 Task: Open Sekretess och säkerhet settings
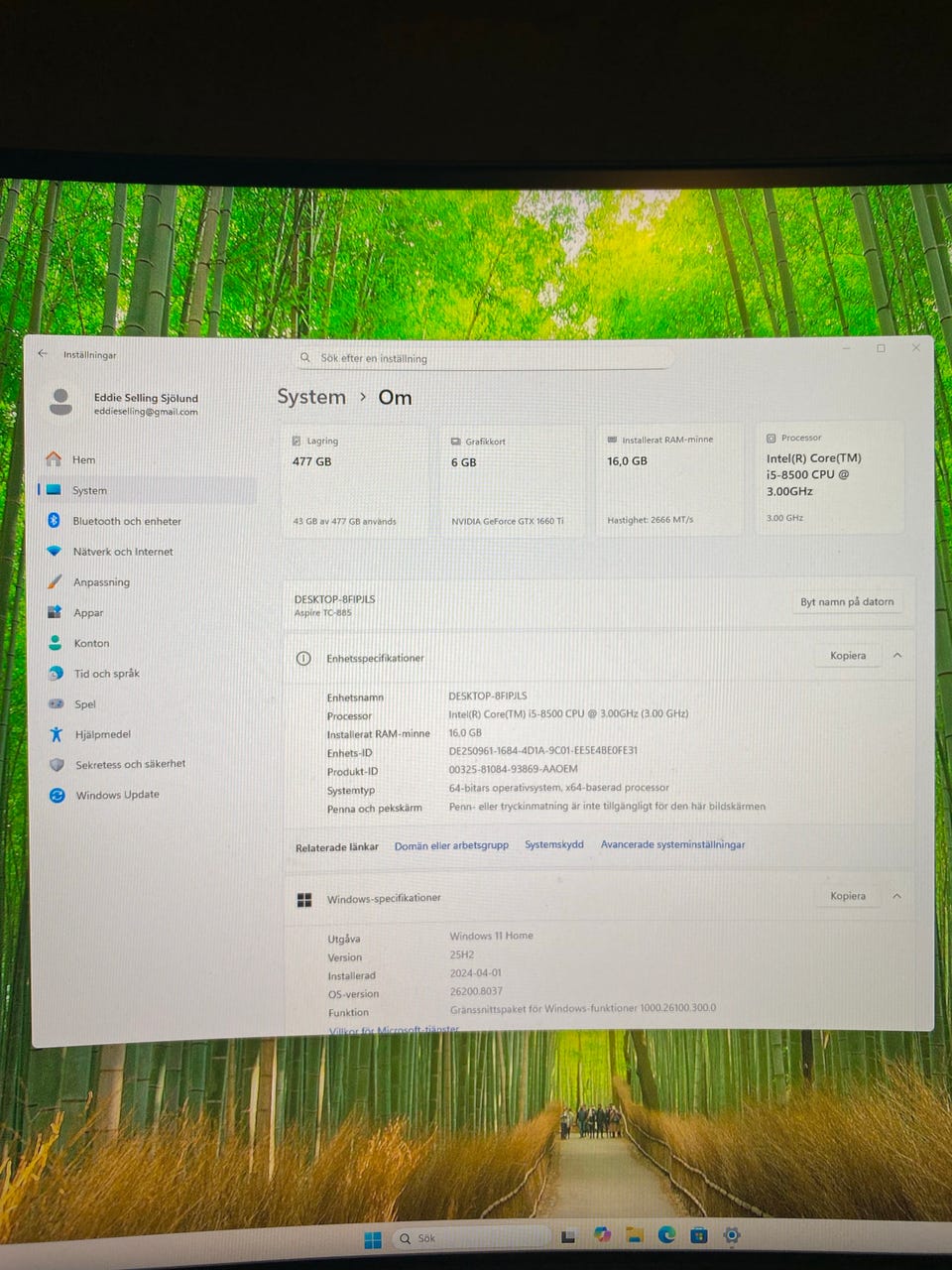pyautogui.click(x=130, y=764)
